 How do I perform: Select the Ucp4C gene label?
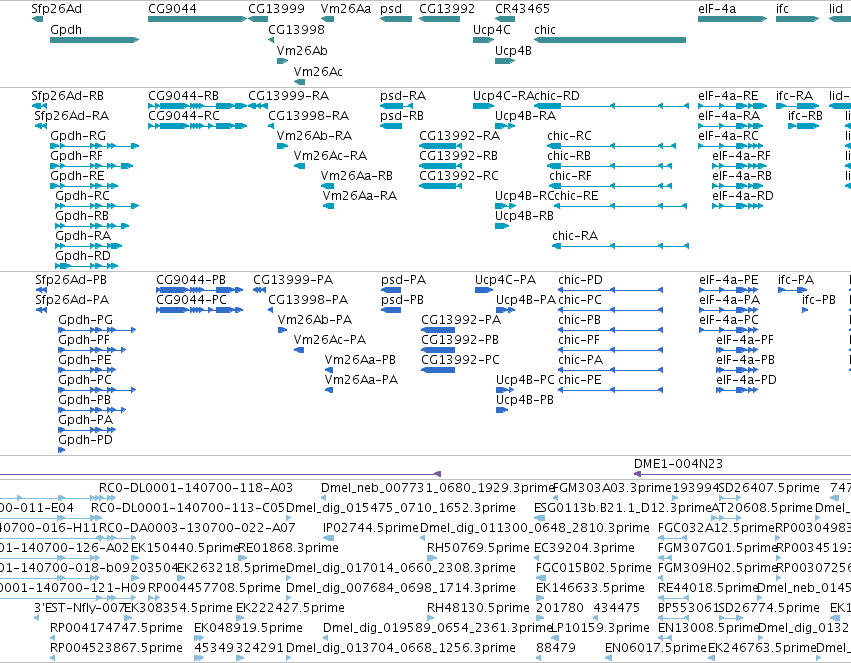pyautogui.click(x=491, y=30)
